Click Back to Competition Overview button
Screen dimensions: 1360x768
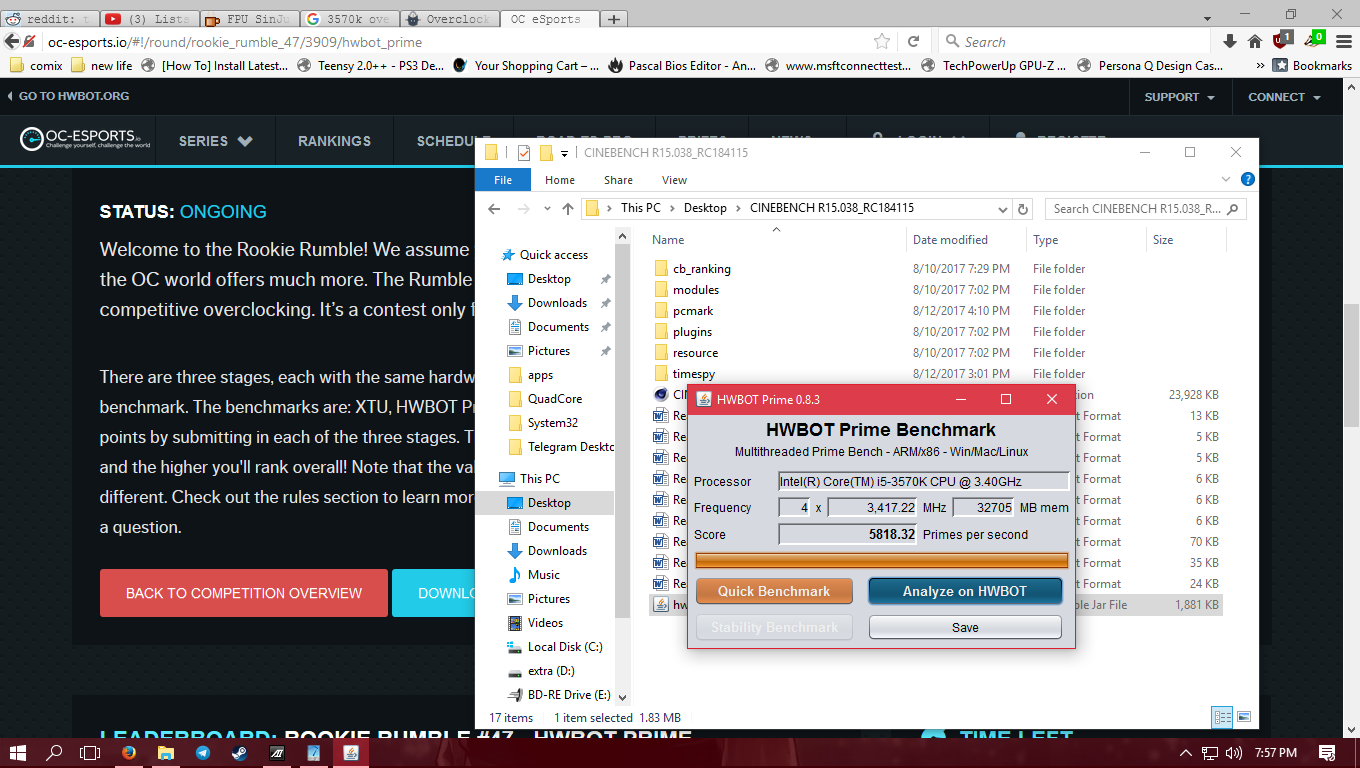(x=244, y=593)
